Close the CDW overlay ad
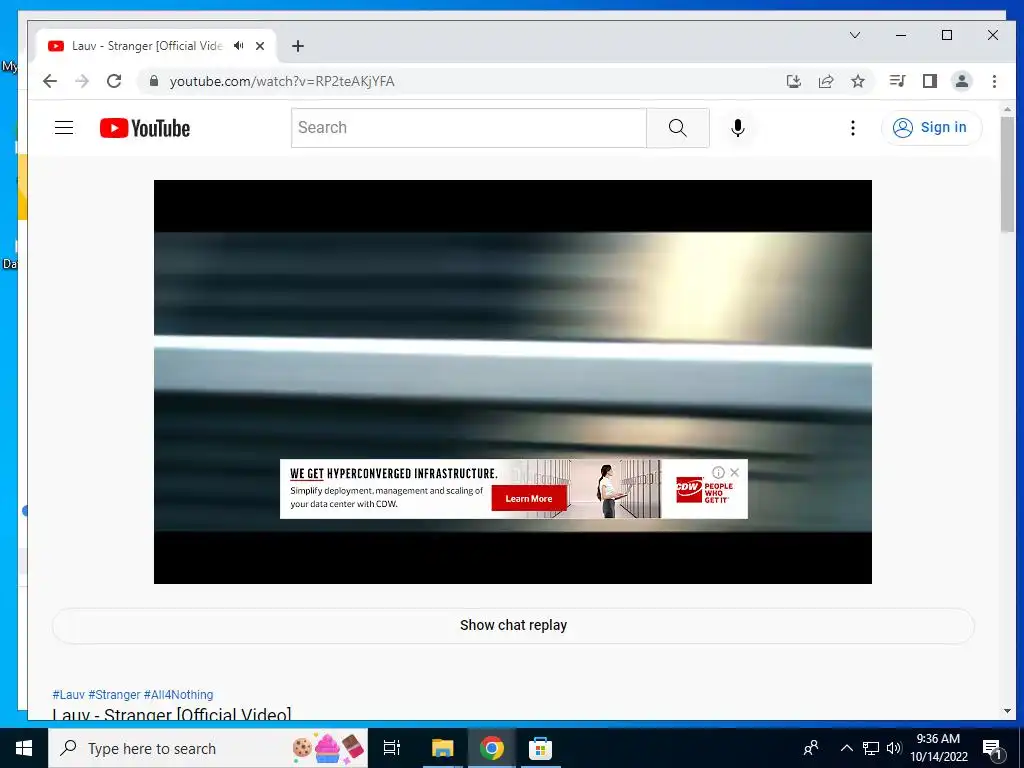Viewport: 1024px width, 768px height. 735,472
